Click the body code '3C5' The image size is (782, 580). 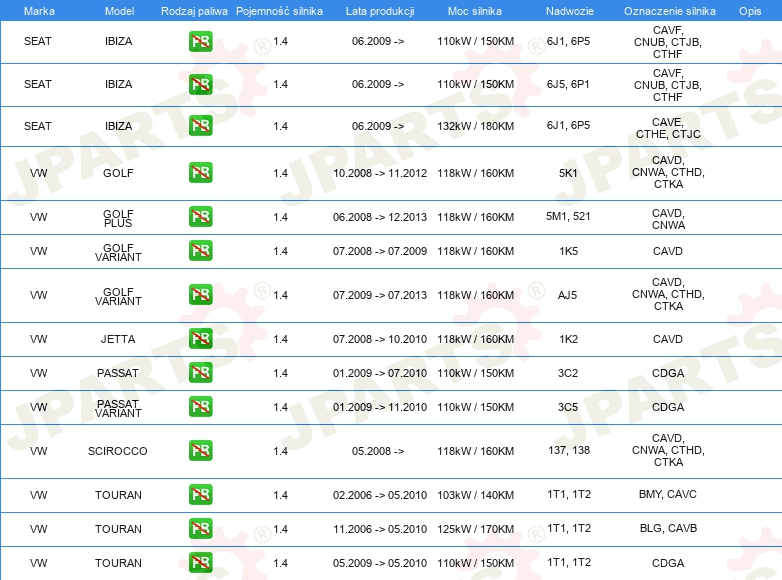click(568, 407)
